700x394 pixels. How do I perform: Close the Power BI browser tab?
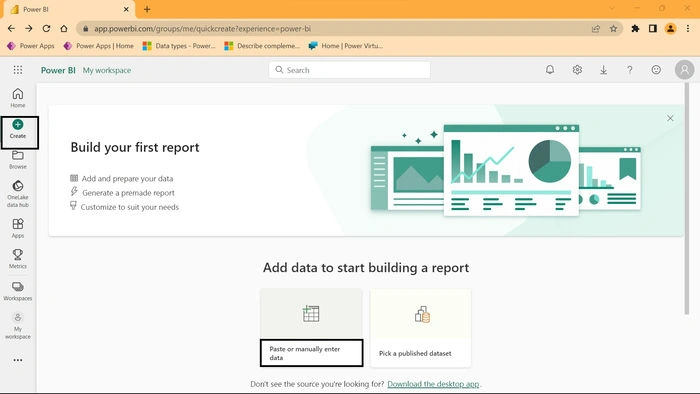click(126, 9)
